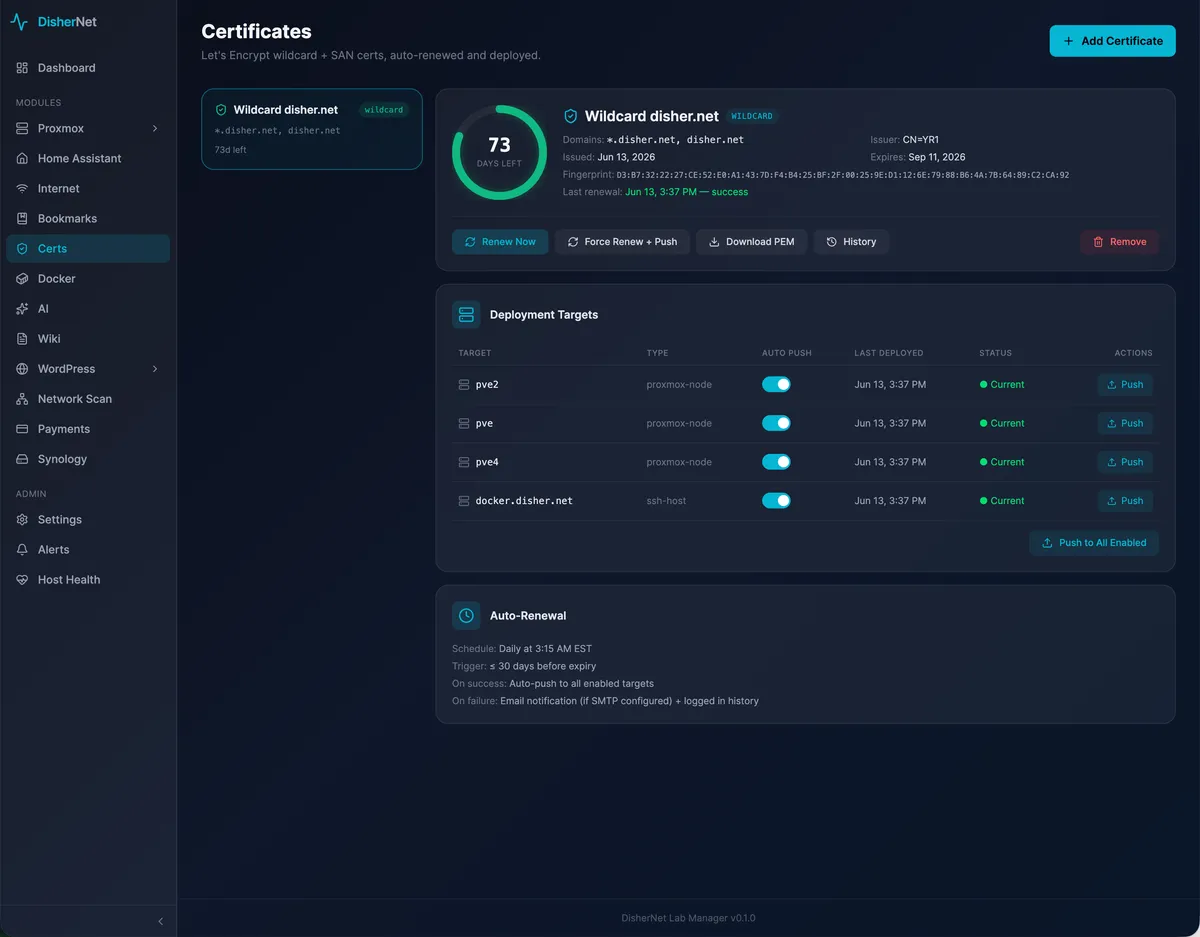Click the server icon beside pve2

pyautogui.click(x=464, y=384)
